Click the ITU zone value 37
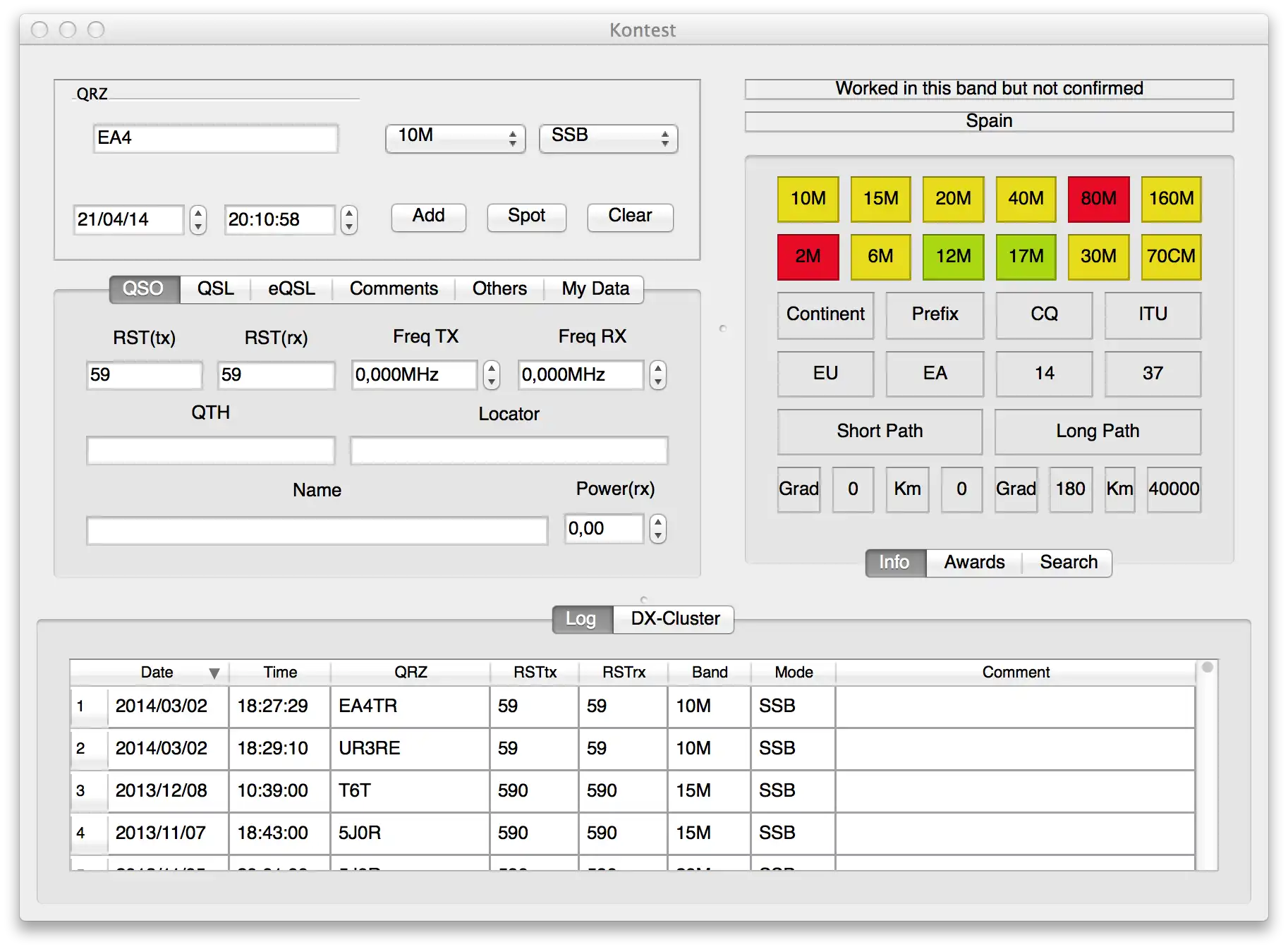The width and height of the screenshot is (1288, 949). point(1153,374)
